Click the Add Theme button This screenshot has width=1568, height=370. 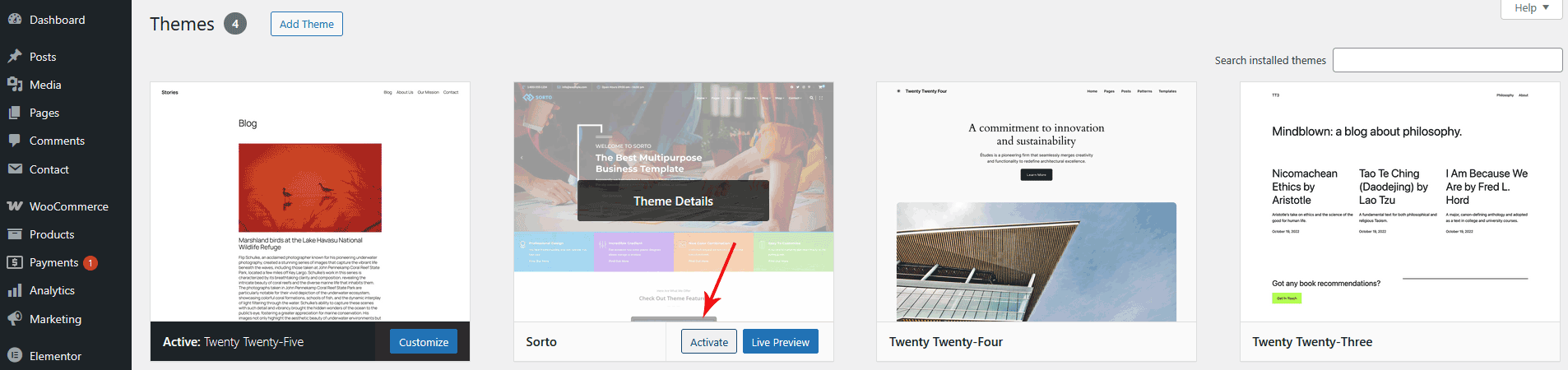[307, 24]
